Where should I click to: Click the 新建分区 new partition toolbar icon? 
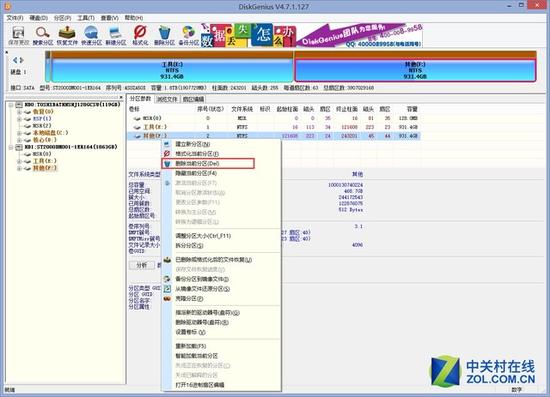coord(116,35)
